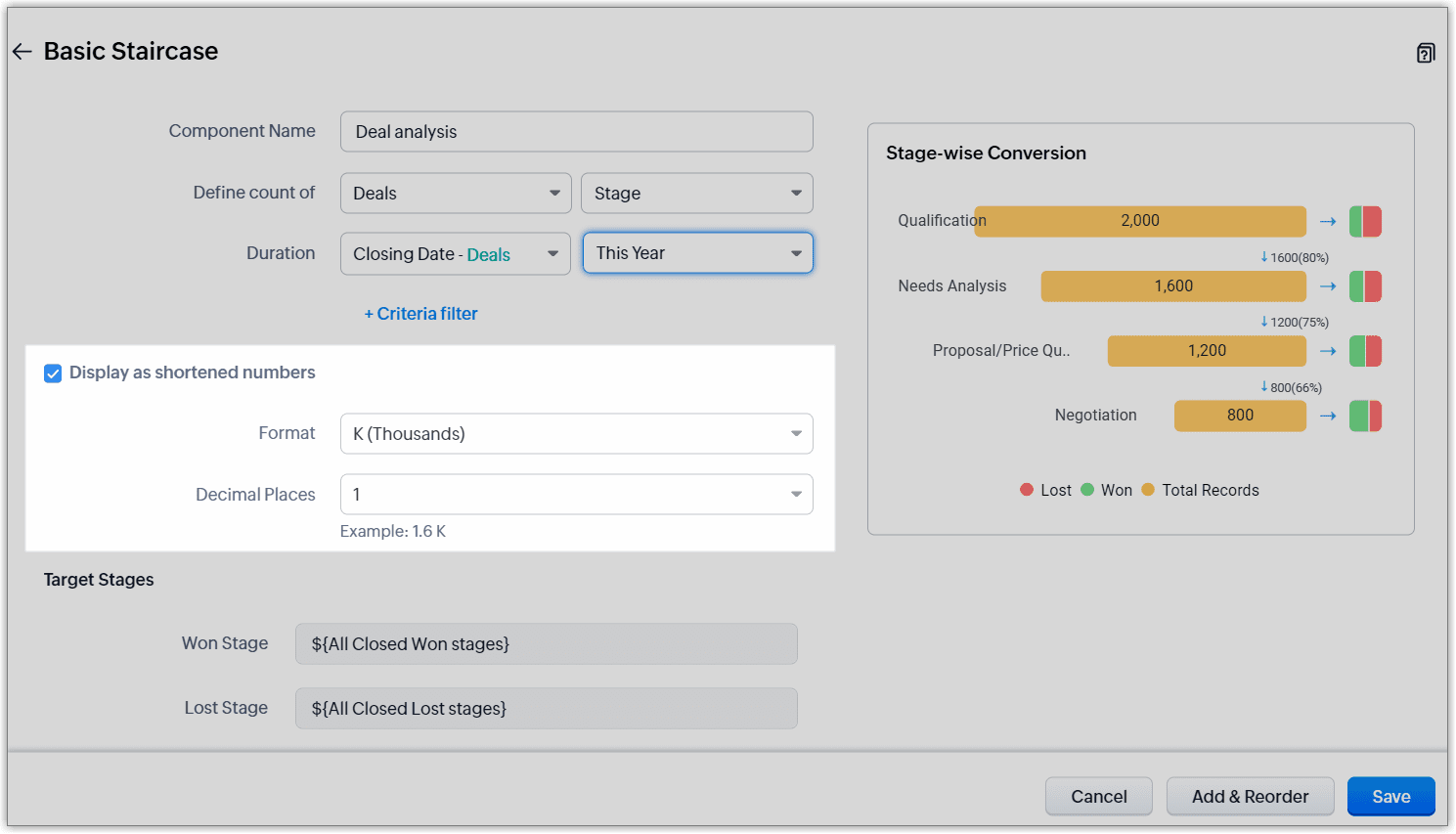Open the This Year duration dropdown

pyautogui.click(x=697, y=253)
